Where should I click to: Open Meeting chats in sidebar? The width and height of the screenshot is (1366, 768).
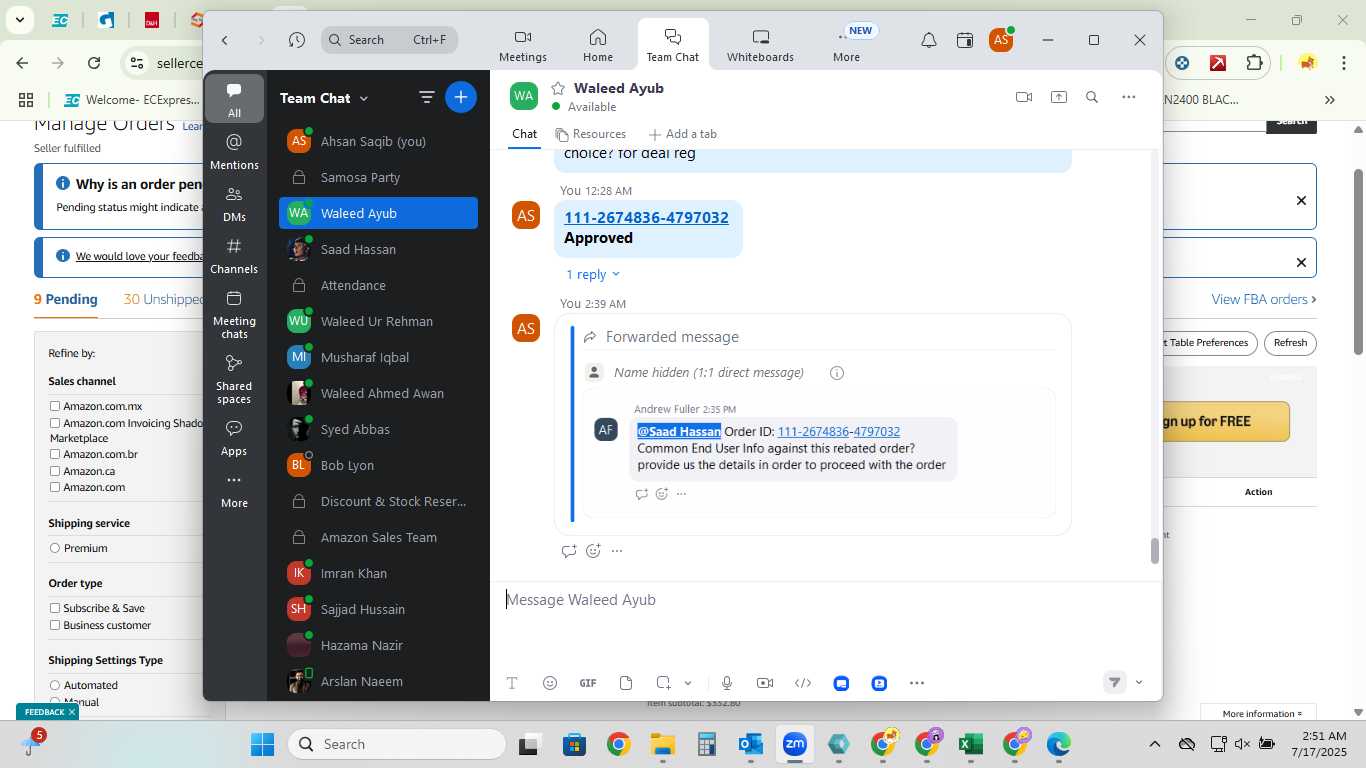tap(234, 314)
